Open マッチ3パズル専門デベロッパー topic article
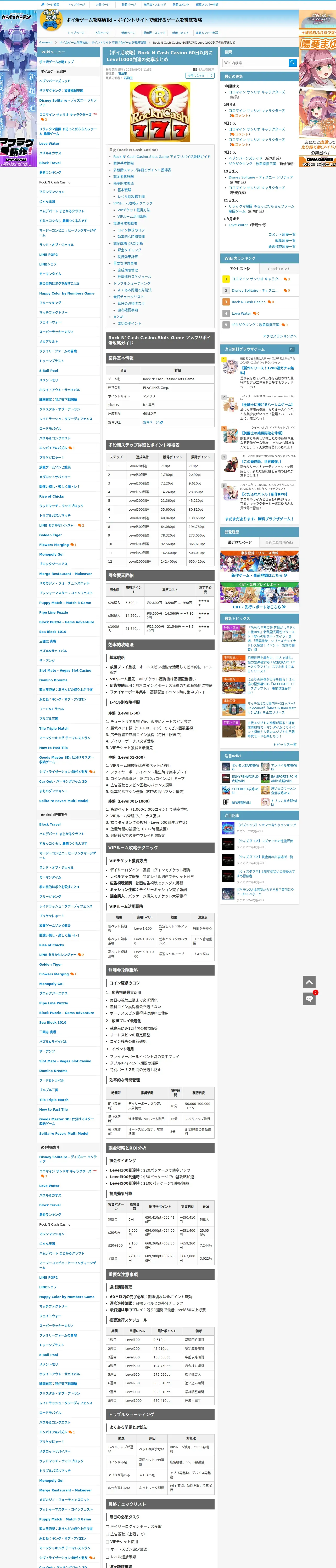The height and width of the screenshot is (1568, 336). 271,708
